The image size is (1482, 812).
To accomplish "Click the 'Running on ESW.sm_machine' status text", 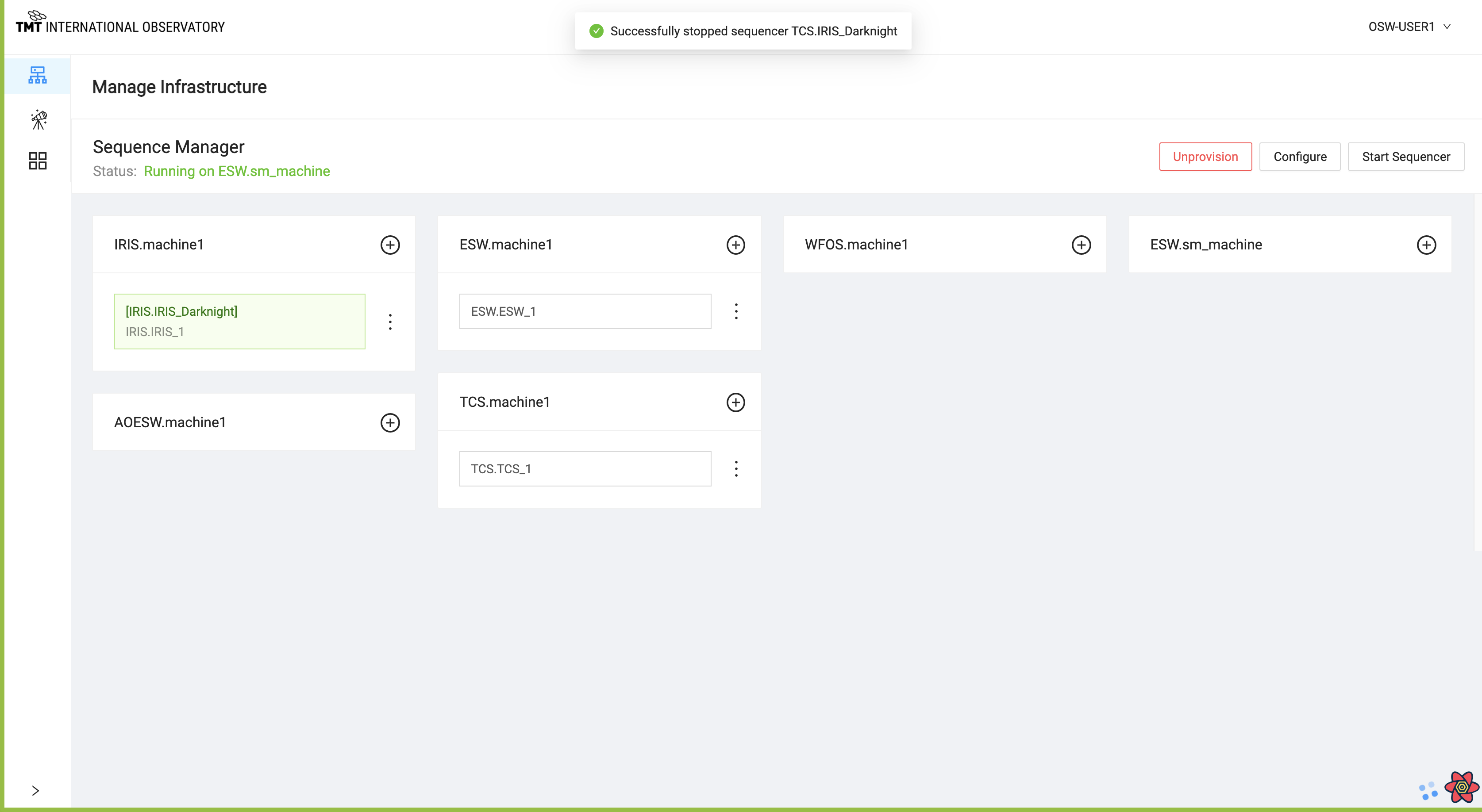I will [236, 171].
